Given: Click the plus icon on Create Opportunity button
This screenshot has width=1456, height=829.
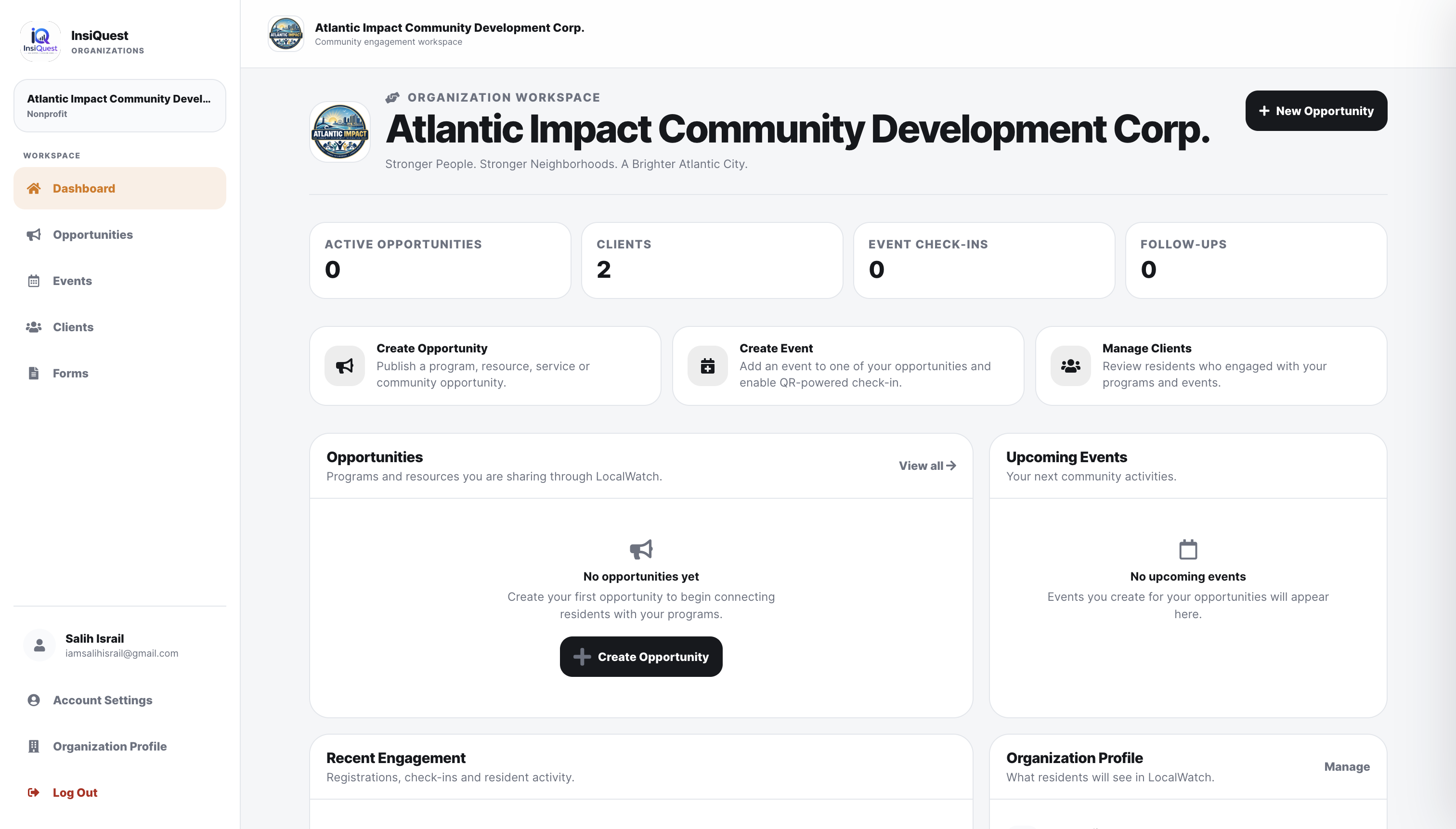Looking at the screenshot, I should pyautogui.click(x=582, y=657).
